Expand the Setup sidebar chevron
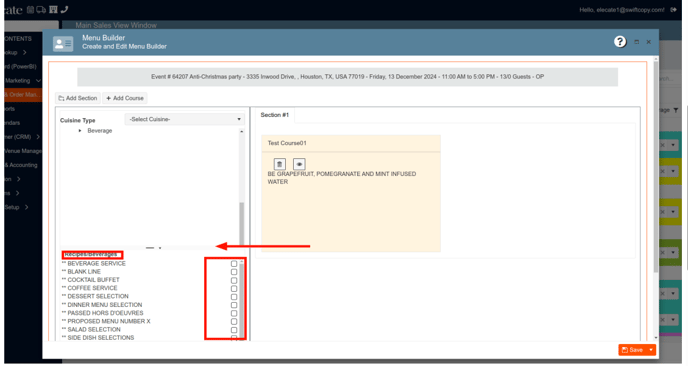Screen dimensions: 688x366 coord(26,207)
